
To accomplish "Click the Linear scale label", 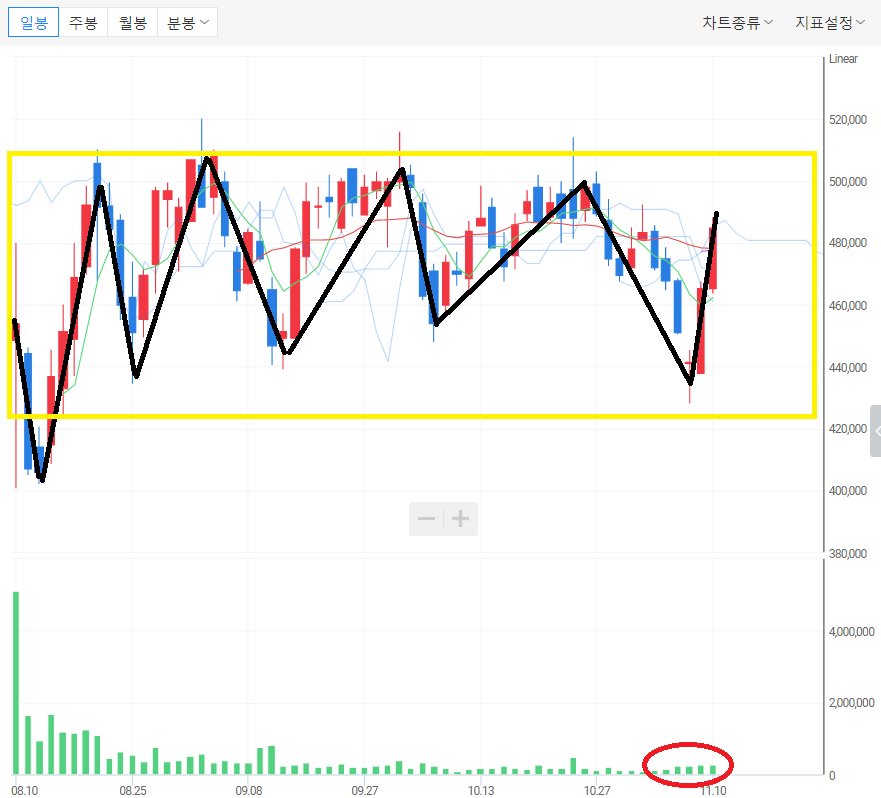I will [843, 59].
